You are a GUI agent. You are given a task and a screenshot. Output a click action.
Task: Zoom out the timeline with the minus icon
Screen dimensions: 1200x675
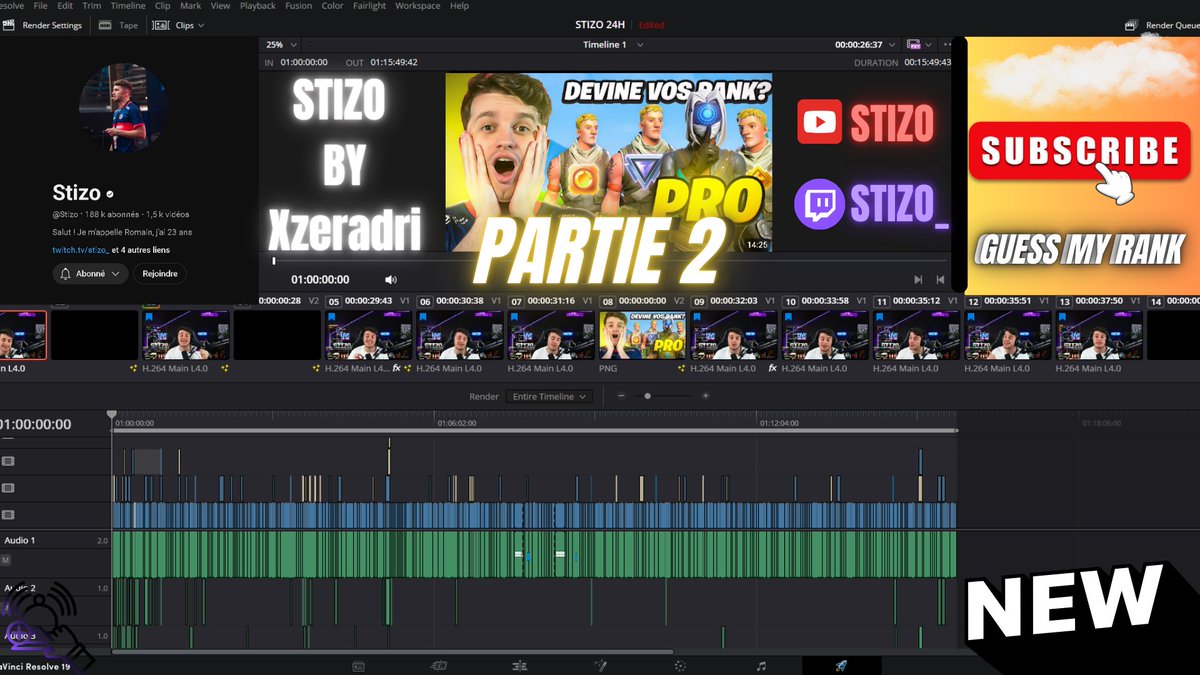[x=621, y=396]
